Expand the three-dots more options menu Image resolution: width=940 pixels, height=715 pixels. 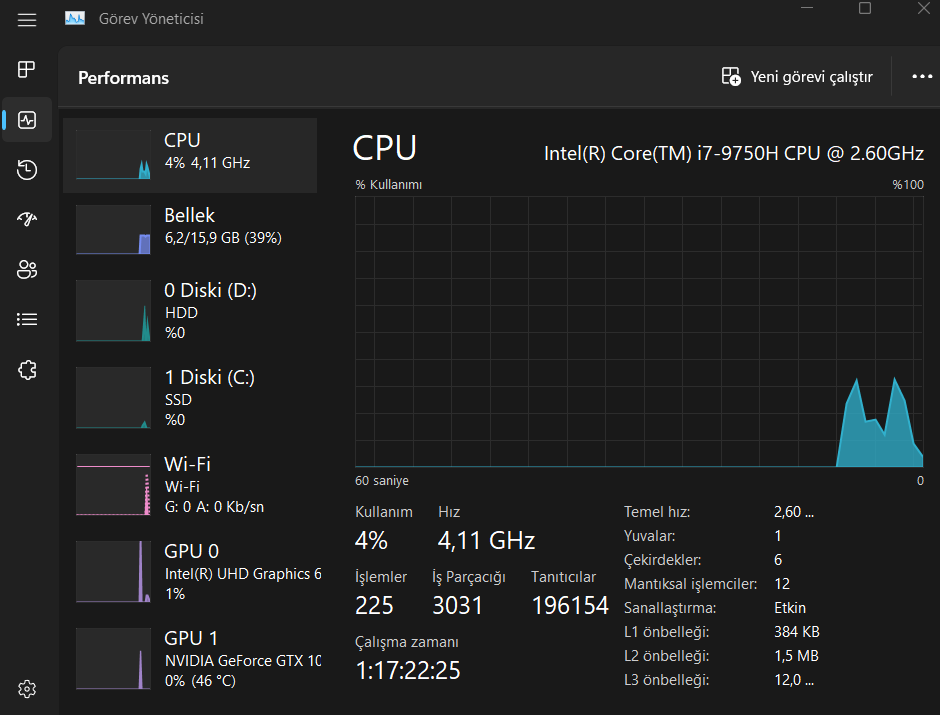tap(921, 77)
